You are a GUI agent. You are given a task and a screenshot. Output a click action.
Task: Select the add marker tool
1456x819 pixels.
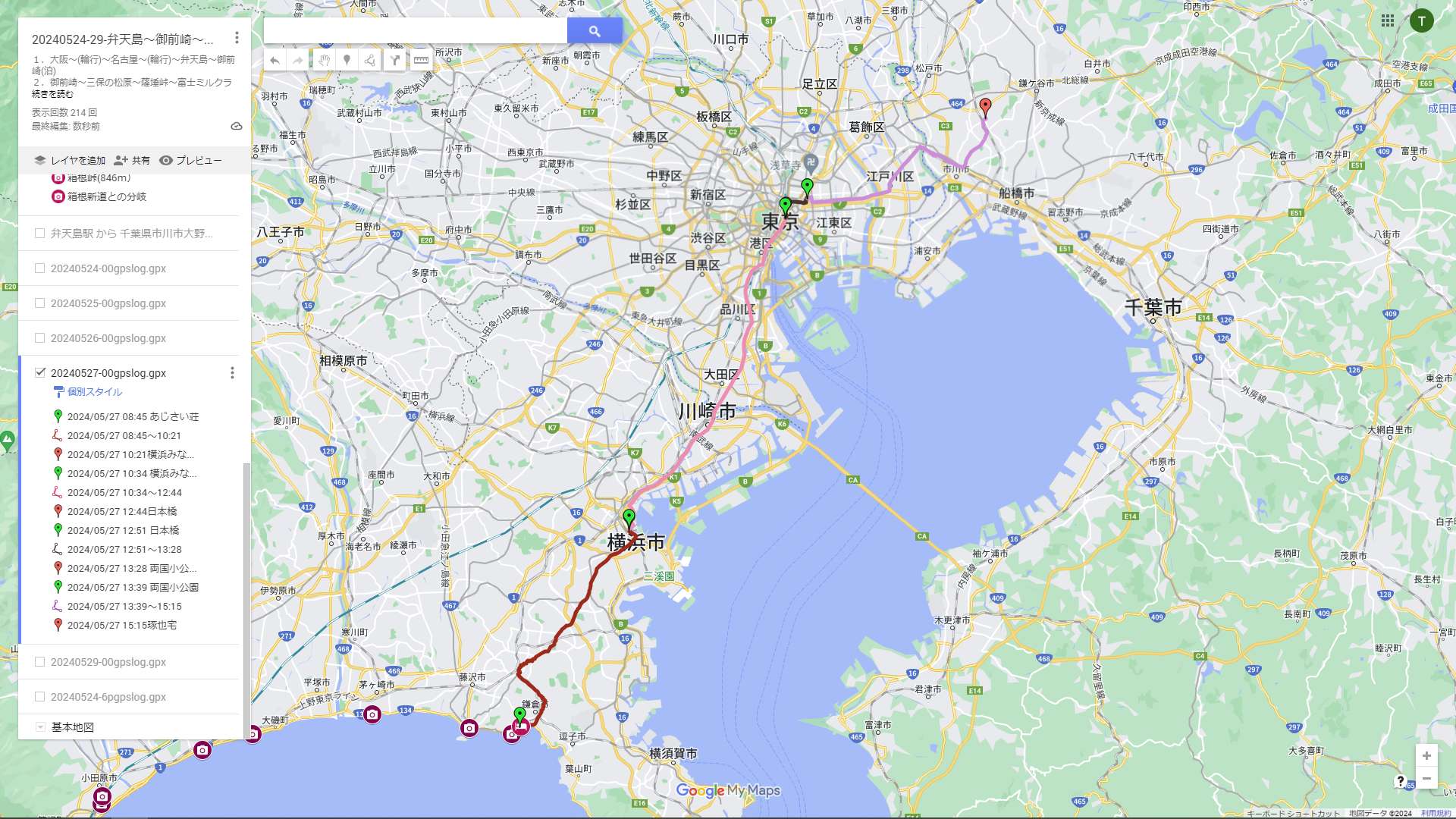click(347, 60)
